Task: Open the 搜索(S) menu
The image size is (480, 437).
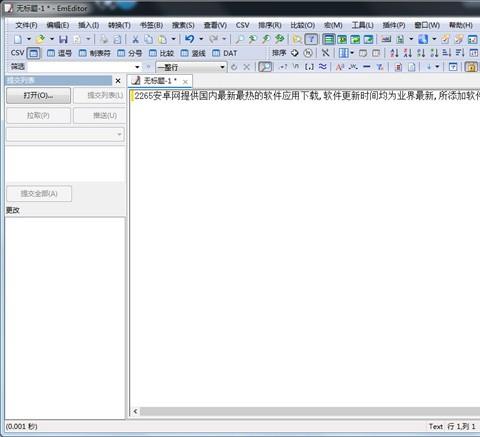Action: pos(183,25)
